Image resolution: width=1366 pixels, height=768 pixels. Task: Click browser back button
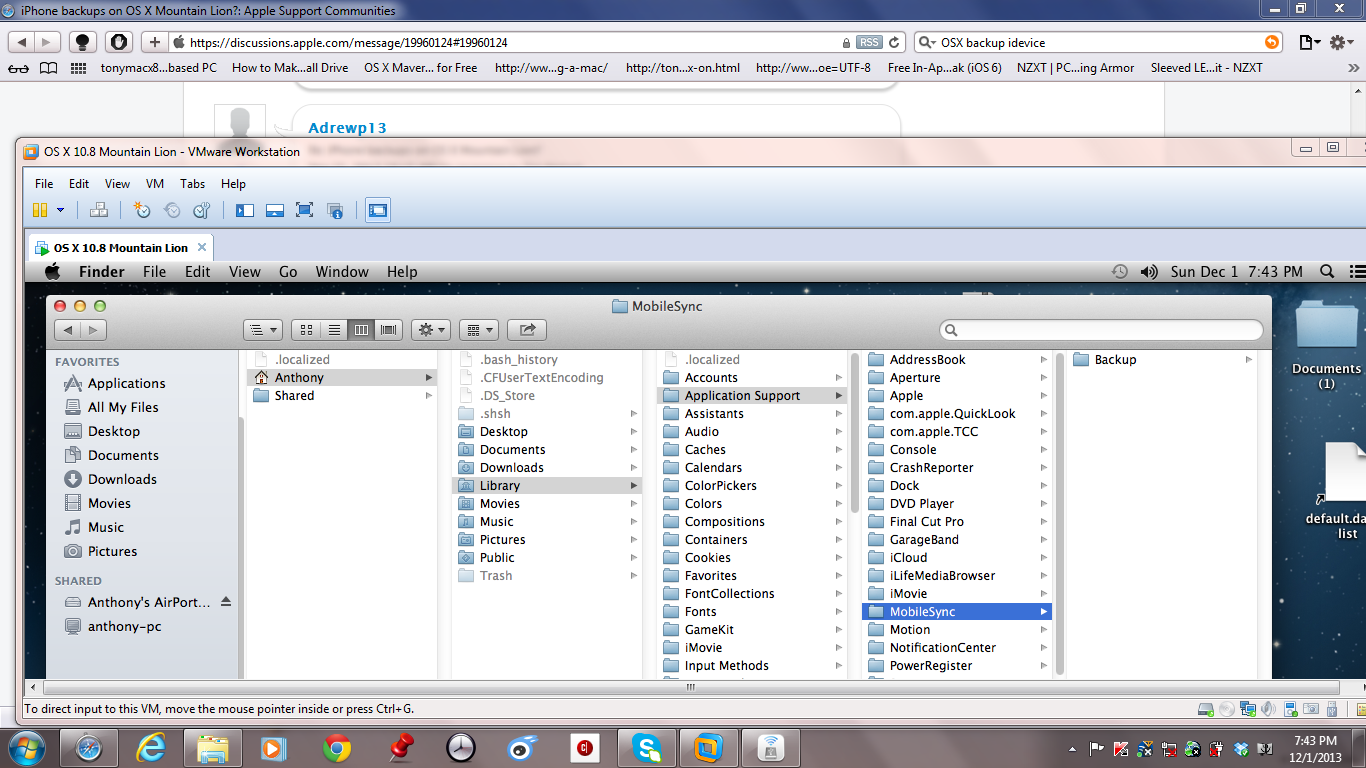tap(22, 42)
